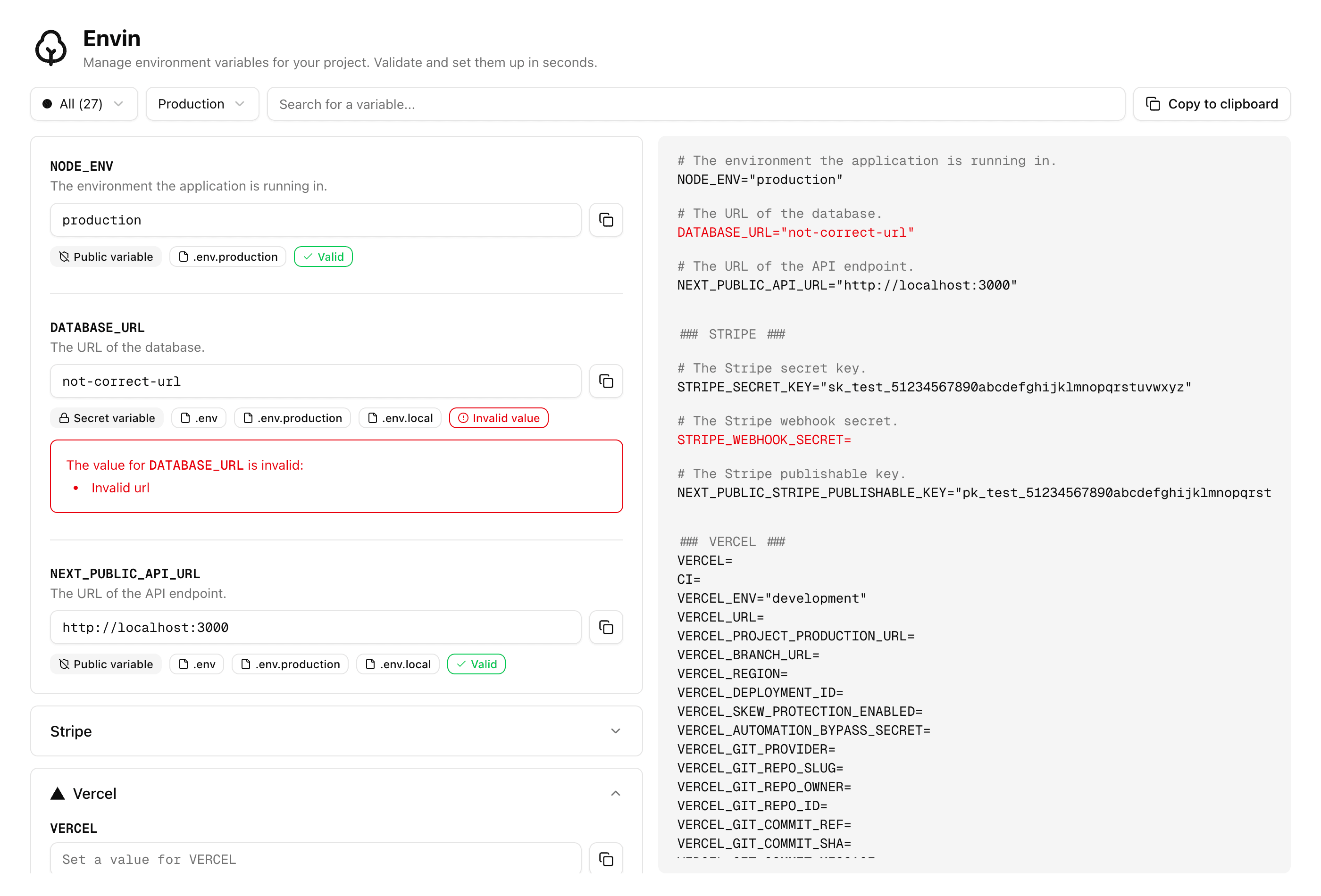Screen dimensions: 1321x896
Task: Click .env.local tag under DATABASE_URL
Action: pyautogui.click(x=400, y=418)
